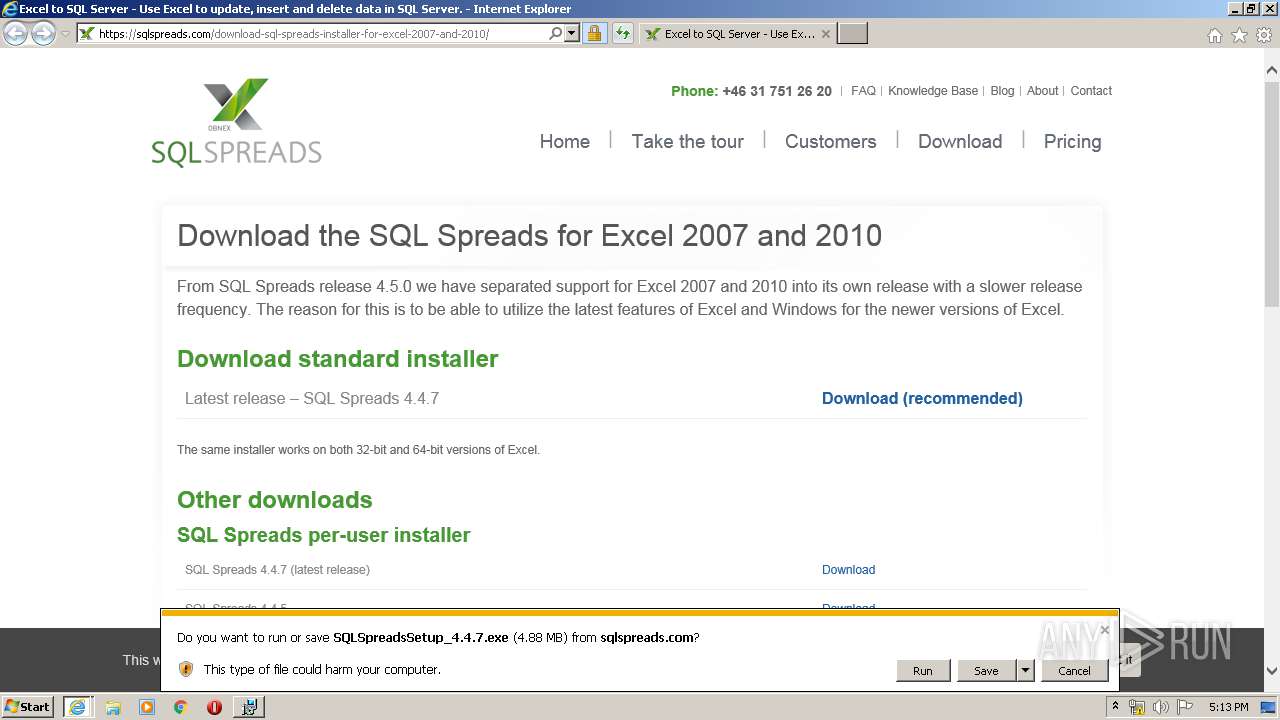Close the Excel to SQL Server tab
The image size is (1280, 720).
(825, 33)
